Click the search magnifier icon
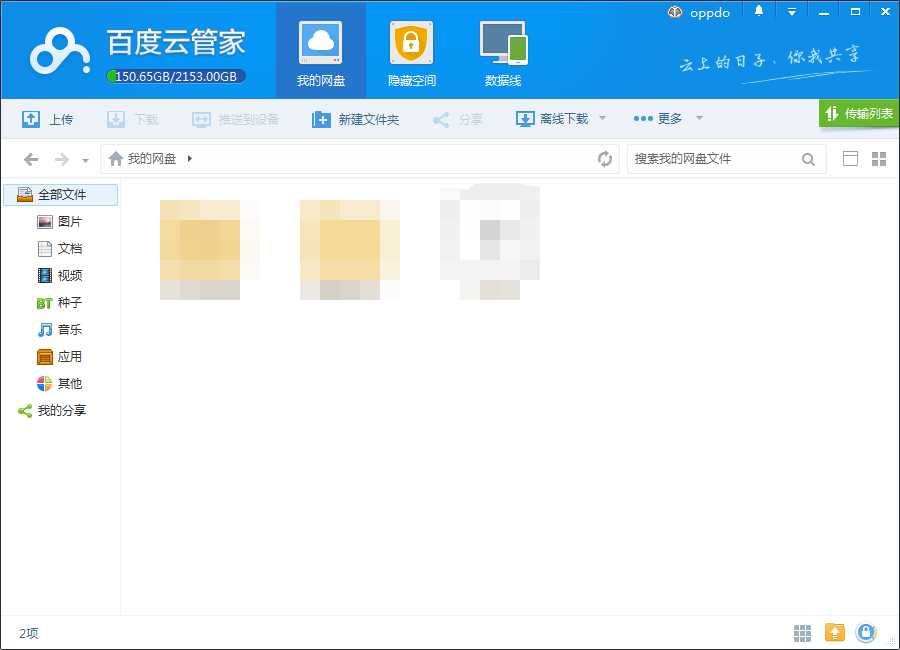900x650 pixels. pyautogui.click(x=808, y=160)
